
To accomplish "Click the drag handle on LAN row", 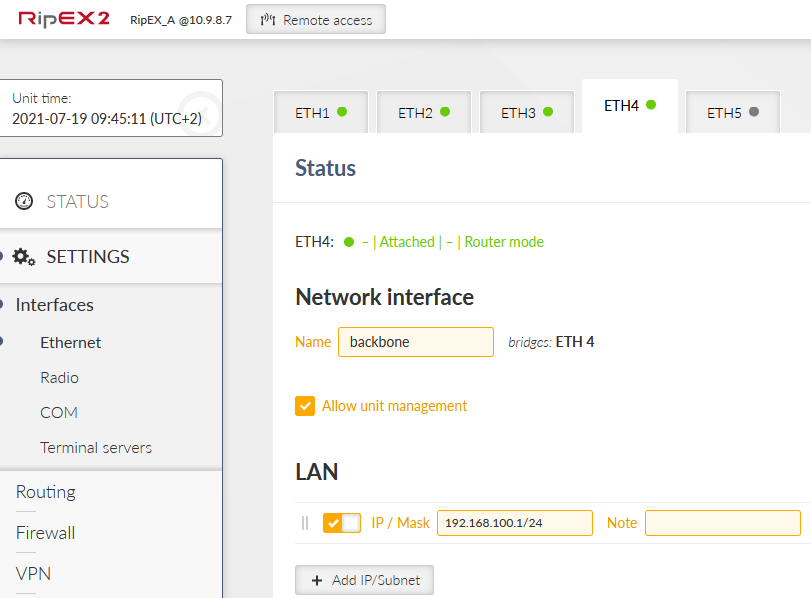I will [x=305, y=523].
